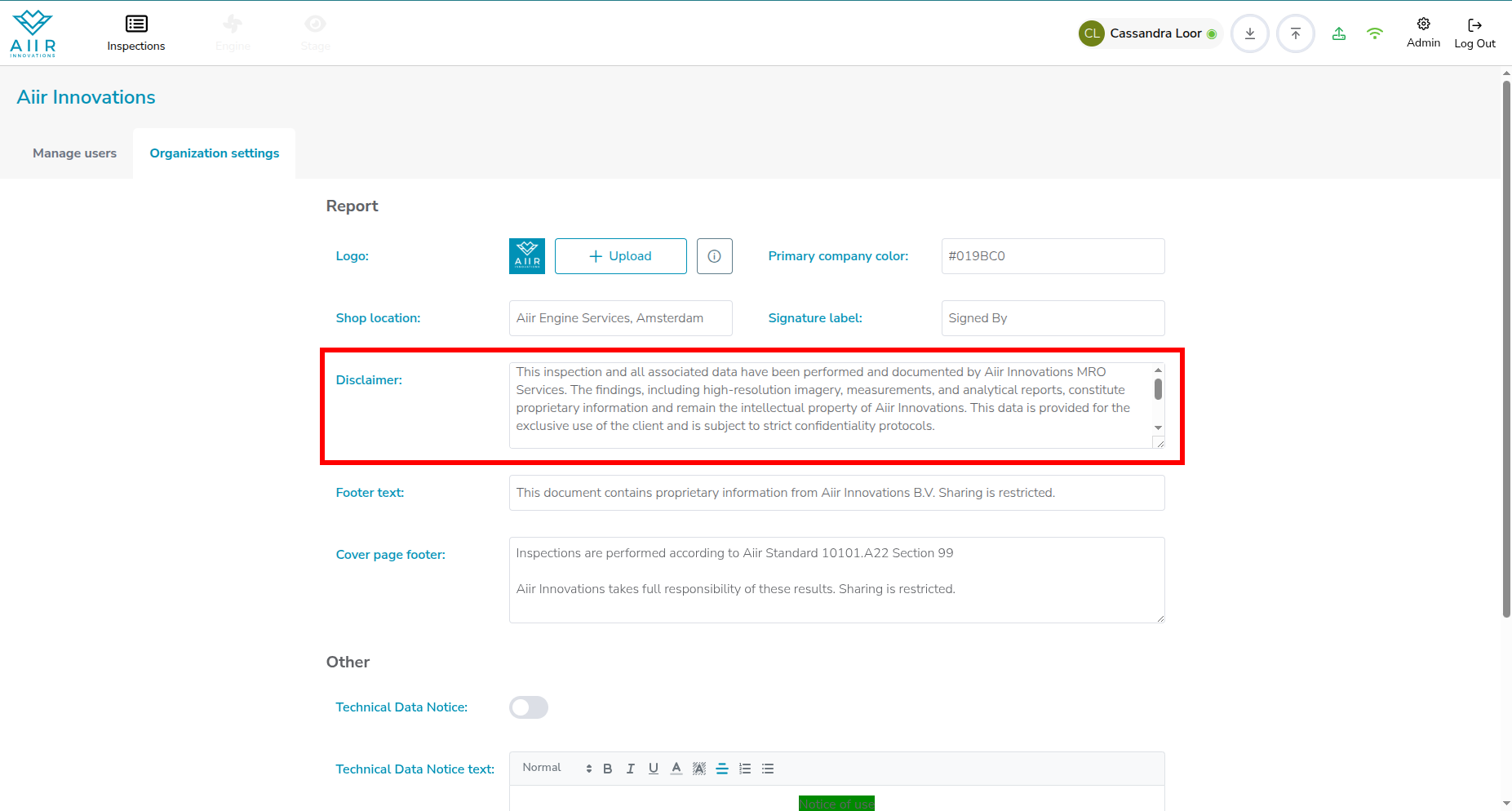Open Cassandra Loor's user profile chip
Screen dimensions: 1512x811
coord(1149,33)
